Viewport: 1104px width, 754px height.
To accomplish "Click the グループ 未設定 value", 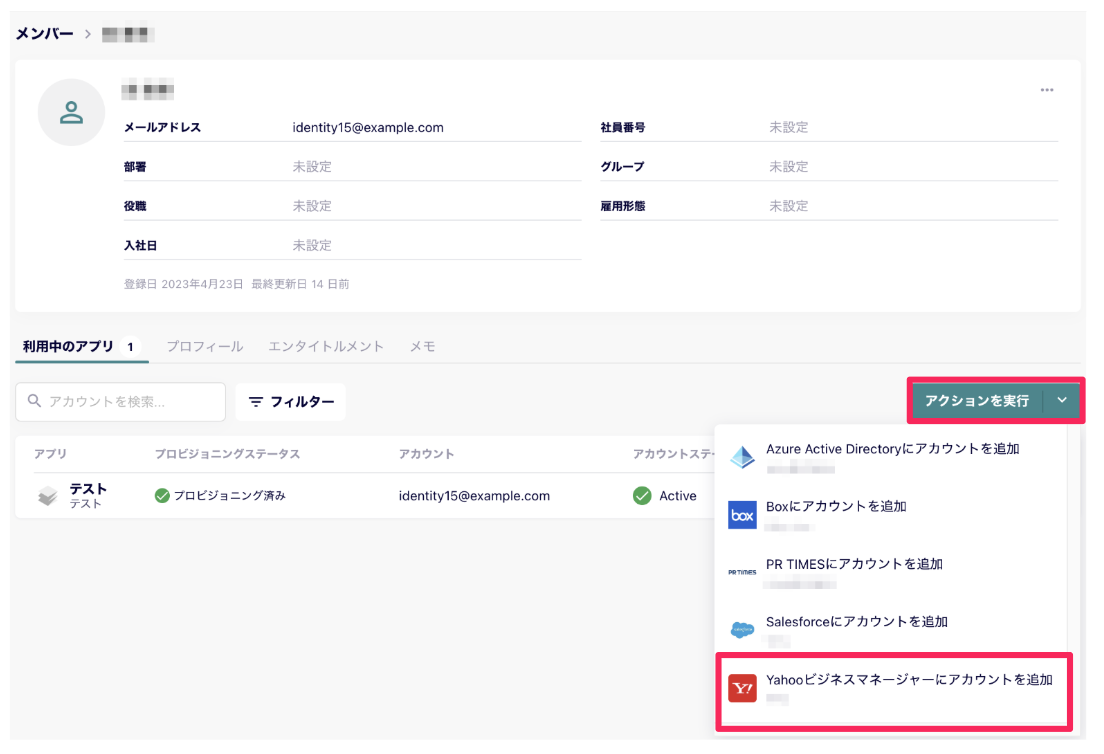I will click(x=789, y=167).
